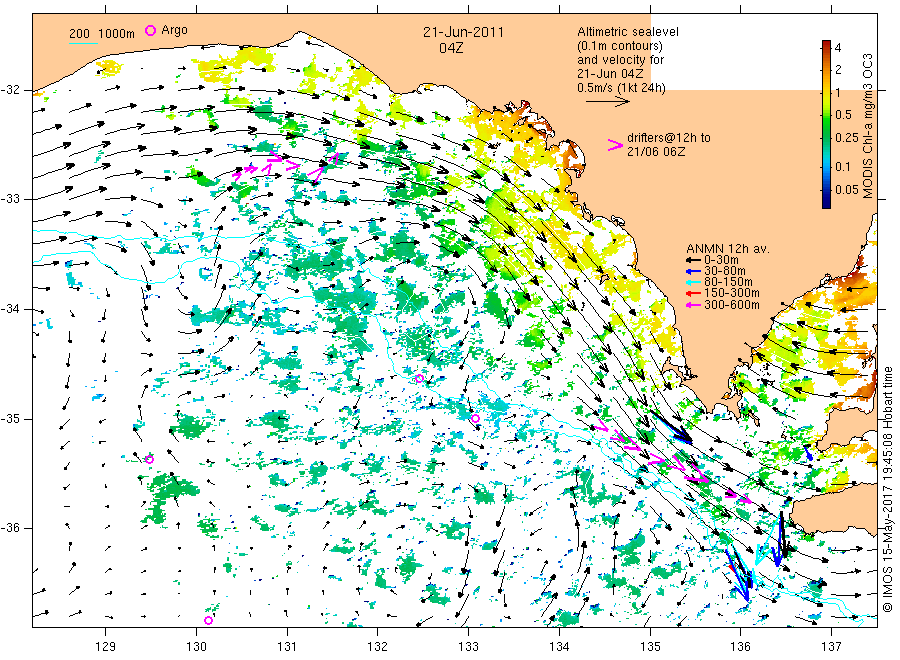Click the 130 longitude axis label
Viewport: 900px width, 660px height.
pyautogui.click(x=196, y=647)
